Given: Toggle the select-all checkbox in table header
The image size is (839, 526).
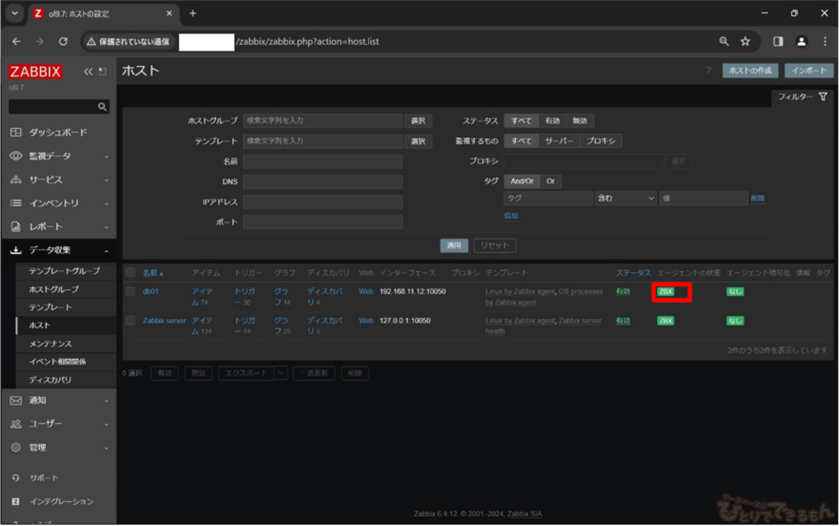Looking at the screenshot, I should click(130, 272).
